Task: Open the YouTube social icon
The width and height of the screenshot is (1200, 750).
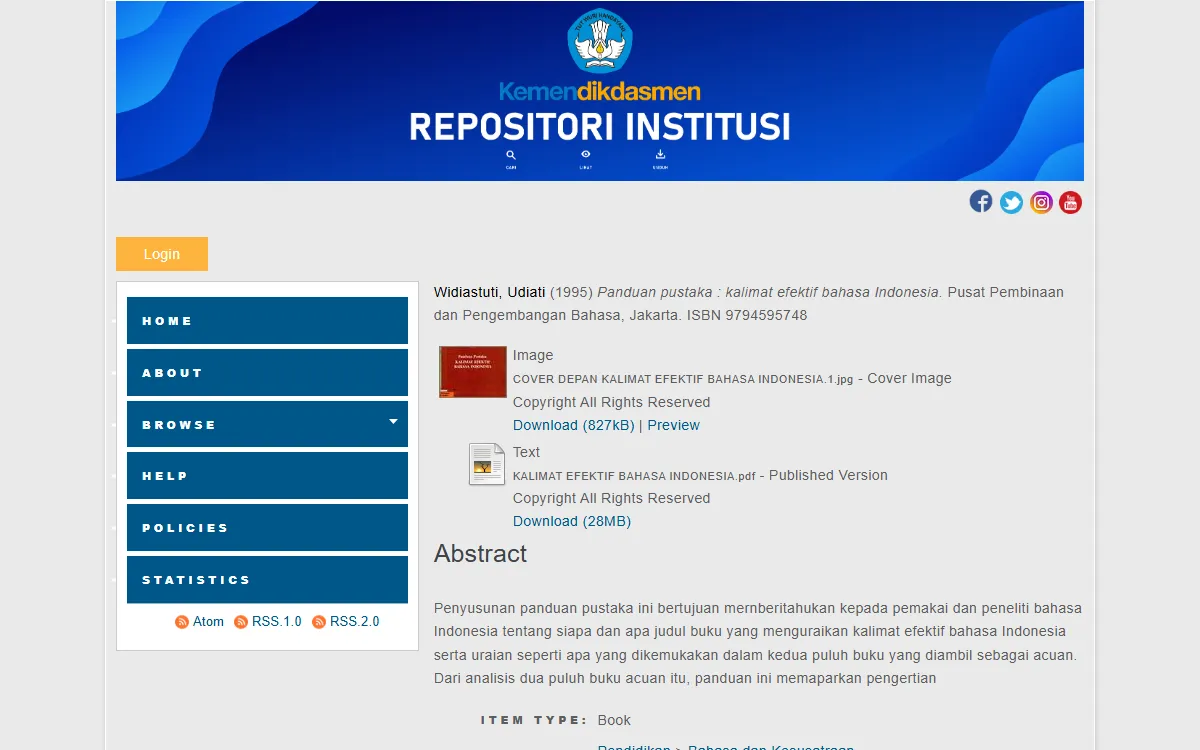Action: pyautogui.click(x=1071, y=203)
